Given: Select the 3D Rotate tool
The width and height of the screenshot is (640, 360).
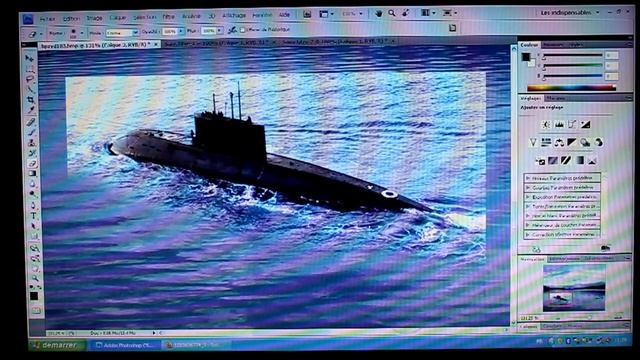Looking at the screenshot, I should click(35, 248).
